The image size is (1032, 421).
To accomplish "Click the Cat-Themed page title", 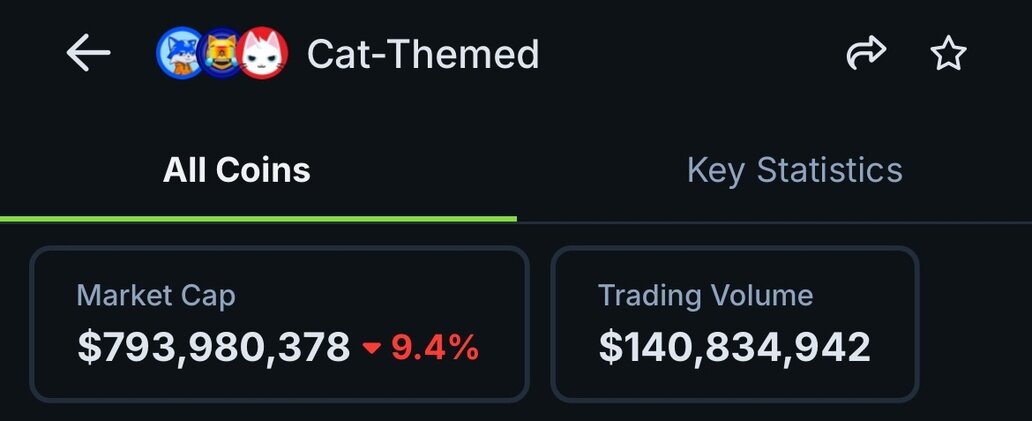I will coord(423,53).
